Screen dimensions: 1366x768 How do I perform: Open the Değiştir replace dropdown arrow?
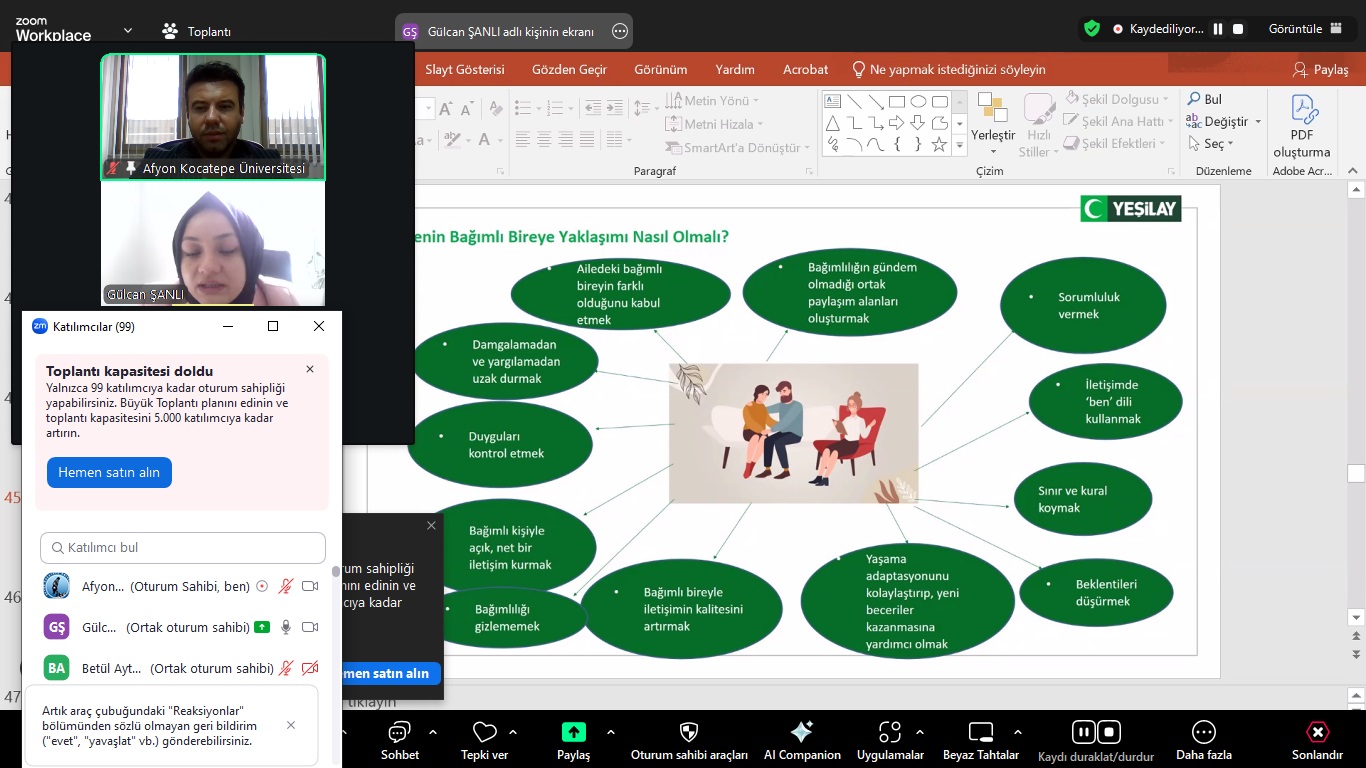tap(1258, 122)
